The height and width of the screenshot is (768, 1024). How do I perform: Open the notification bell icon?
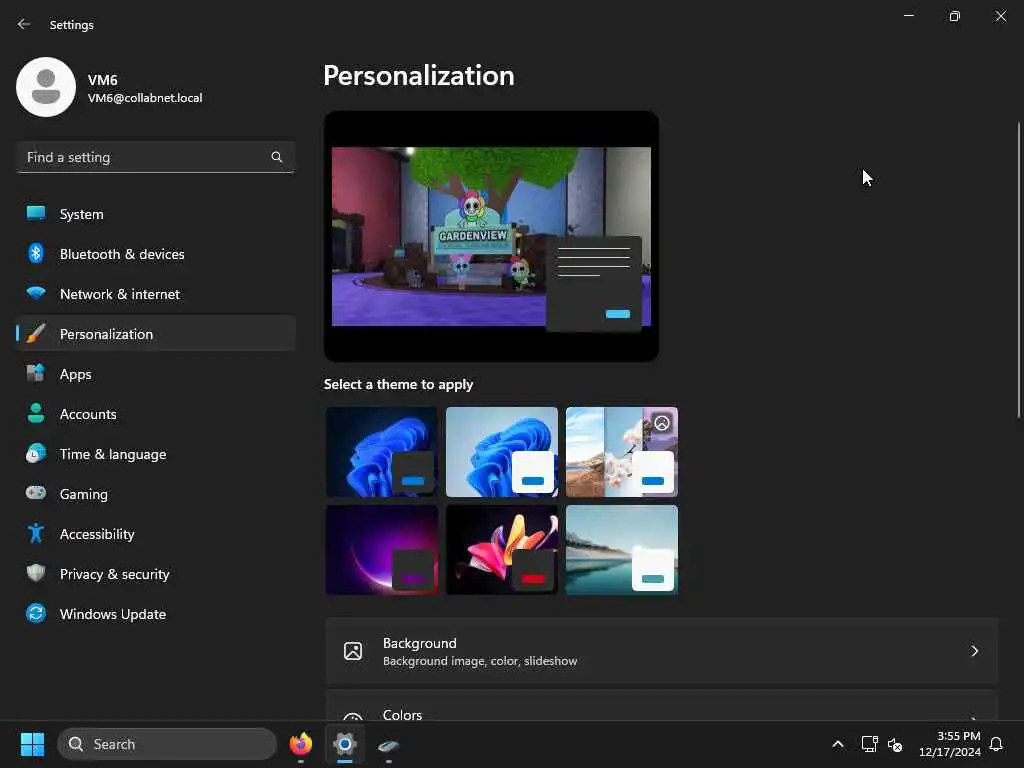pyautogui.click(x=996, y=744)
